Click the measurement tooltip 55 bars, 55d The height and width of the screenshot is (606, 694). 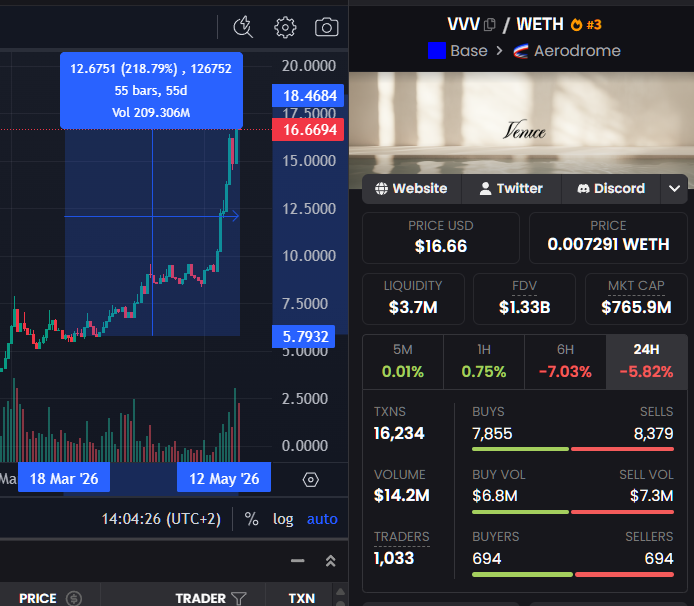(151, 90)
